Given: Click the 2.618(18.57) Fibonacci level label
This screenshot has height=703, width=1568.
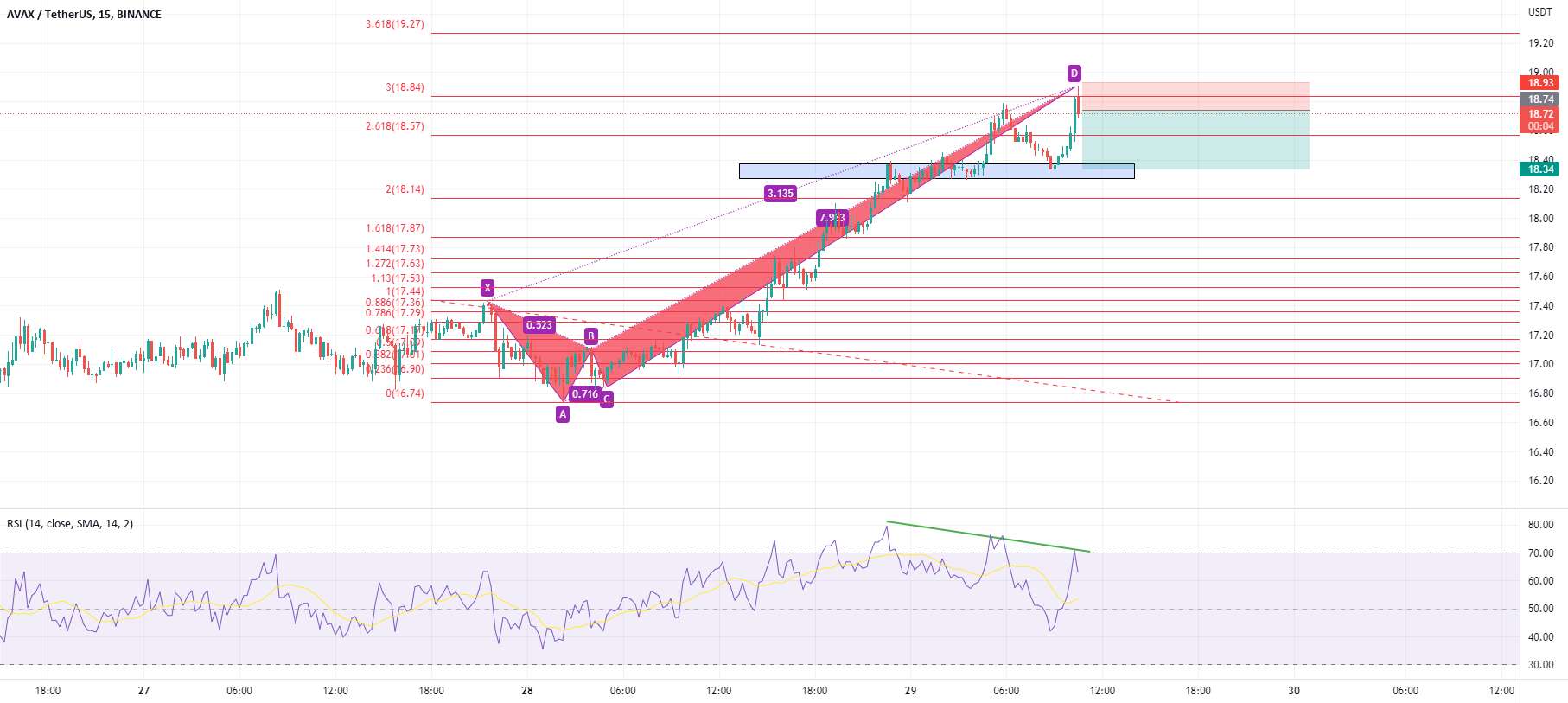Looking at the screenshot, I should click(395, 126).
